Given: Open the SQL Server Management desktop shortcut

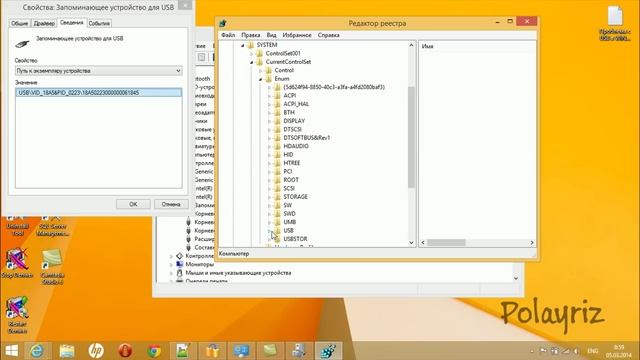Looking at the screenshot, I should tap(52, 225).
